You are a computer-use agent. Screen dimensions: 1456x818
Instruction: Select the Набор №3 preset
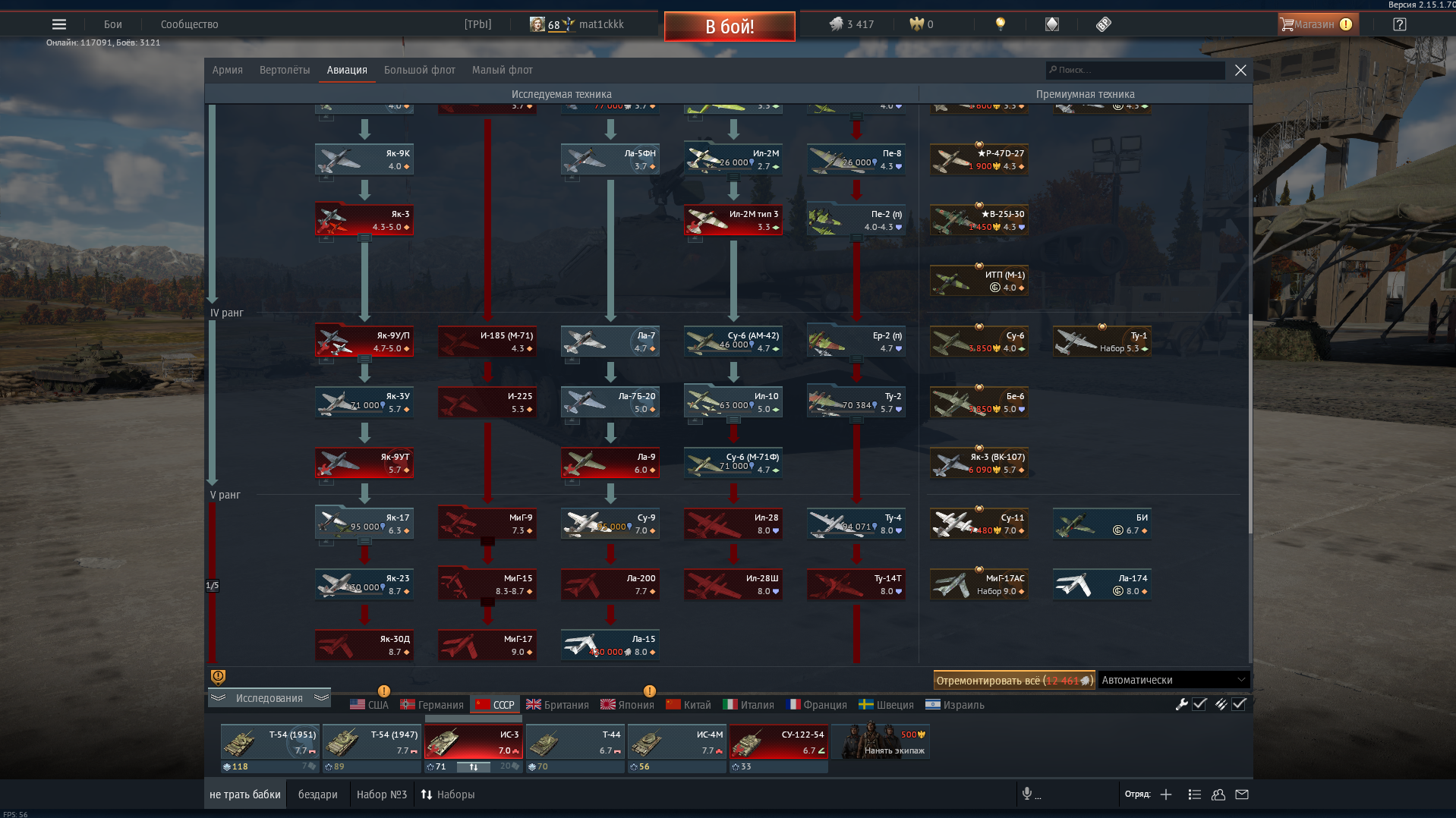[x=382, y=794]
